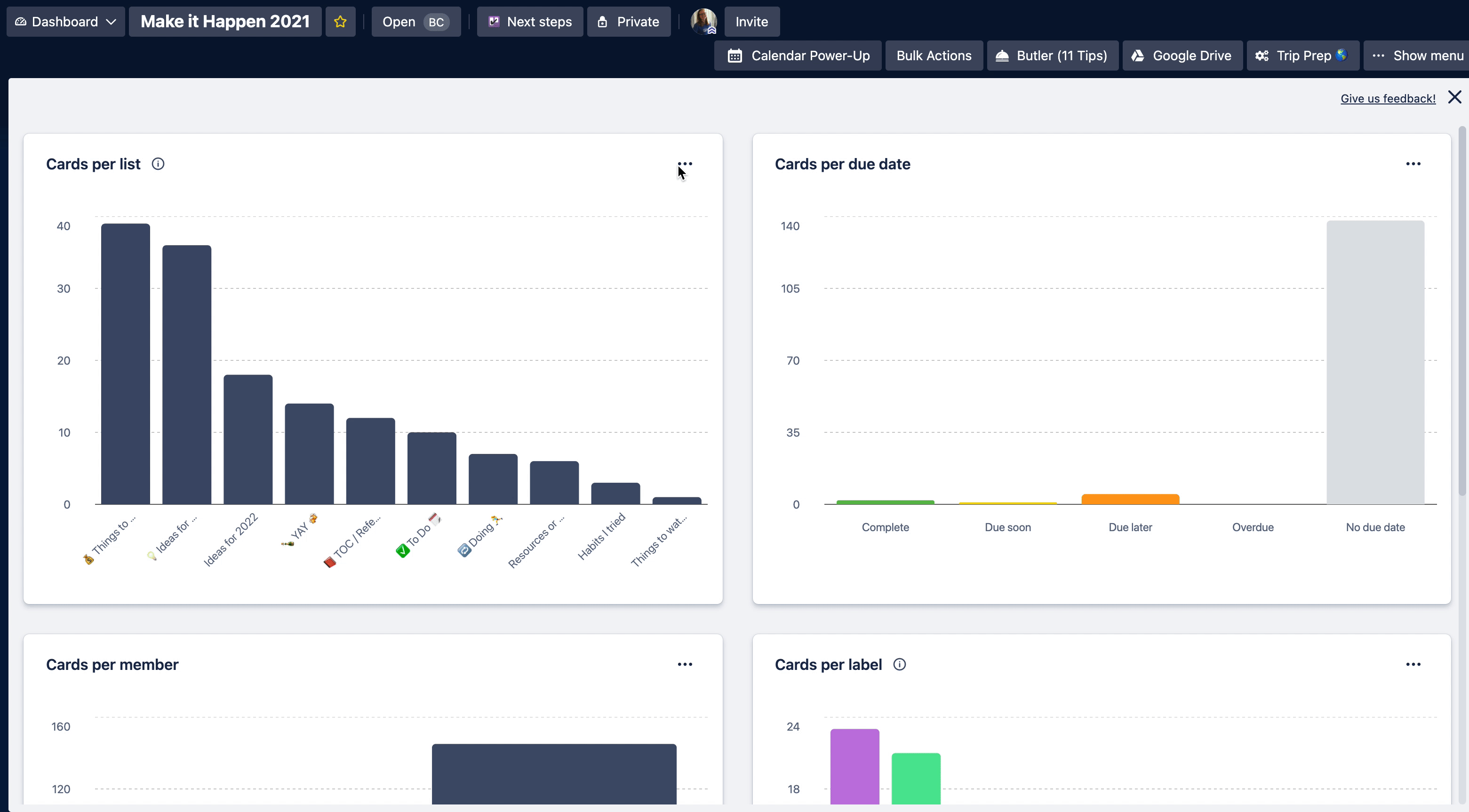Click the Google Drive triangle icon

1138,56
